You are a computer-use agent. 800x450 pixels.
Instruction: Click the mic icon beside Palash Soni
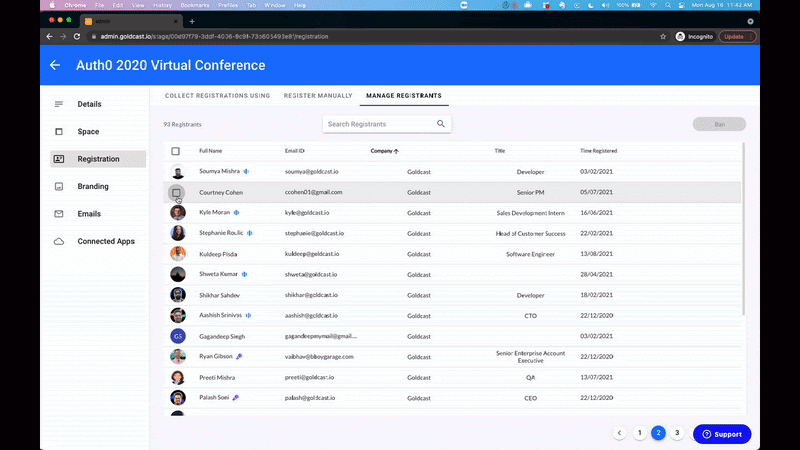(235, 397)
